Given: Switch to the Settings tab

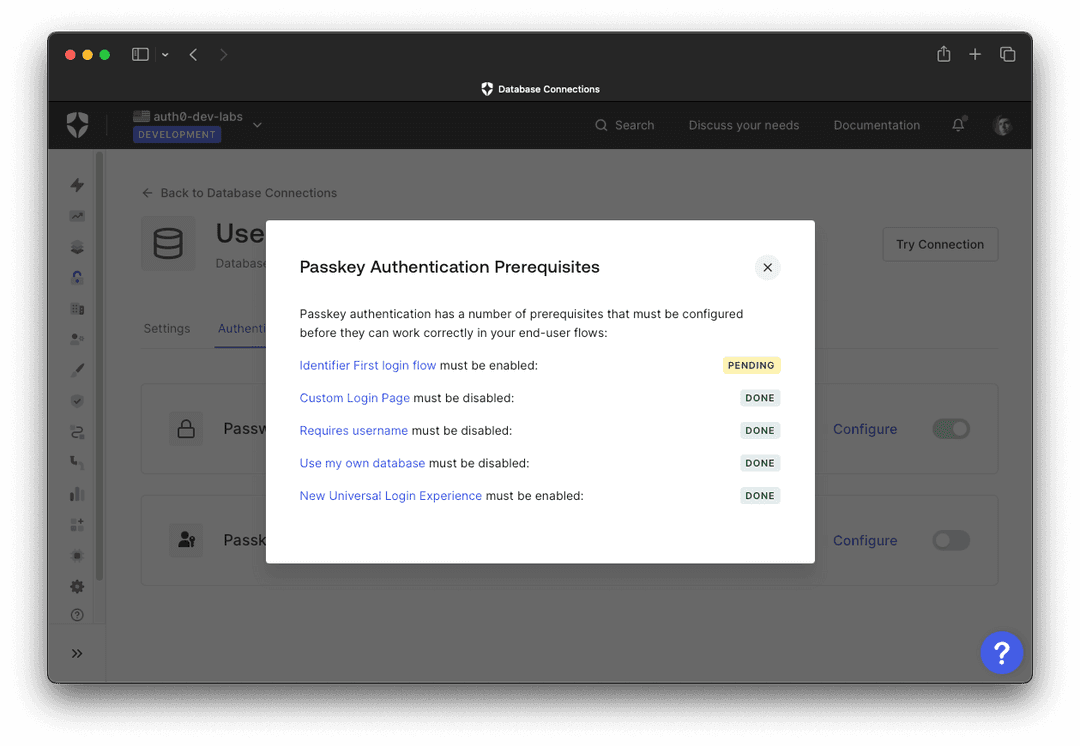Looking at the screenshot, I should point(167,328).
